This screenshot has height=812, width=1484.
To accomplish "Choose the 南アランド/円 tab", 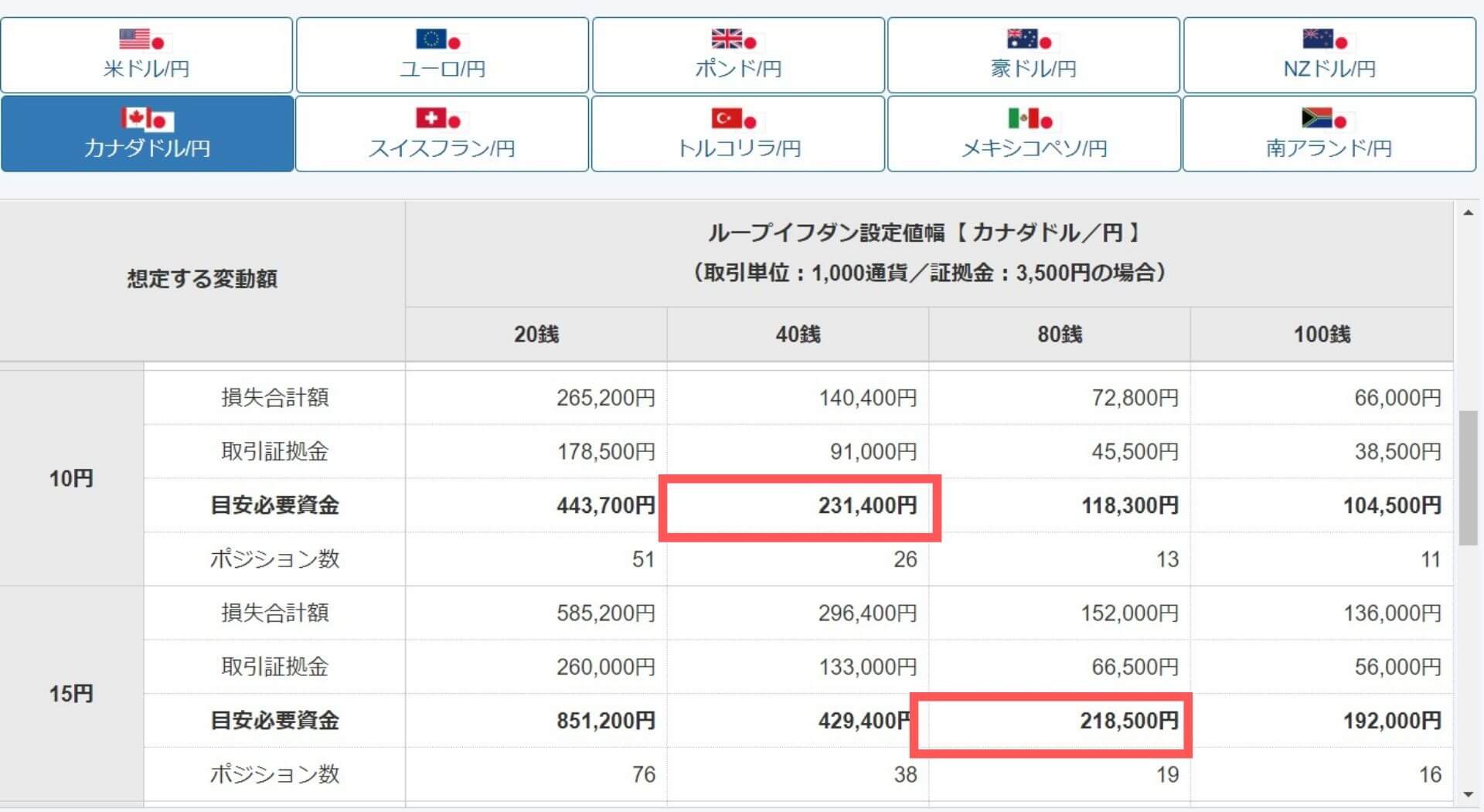I will (x=1329, y=133).
